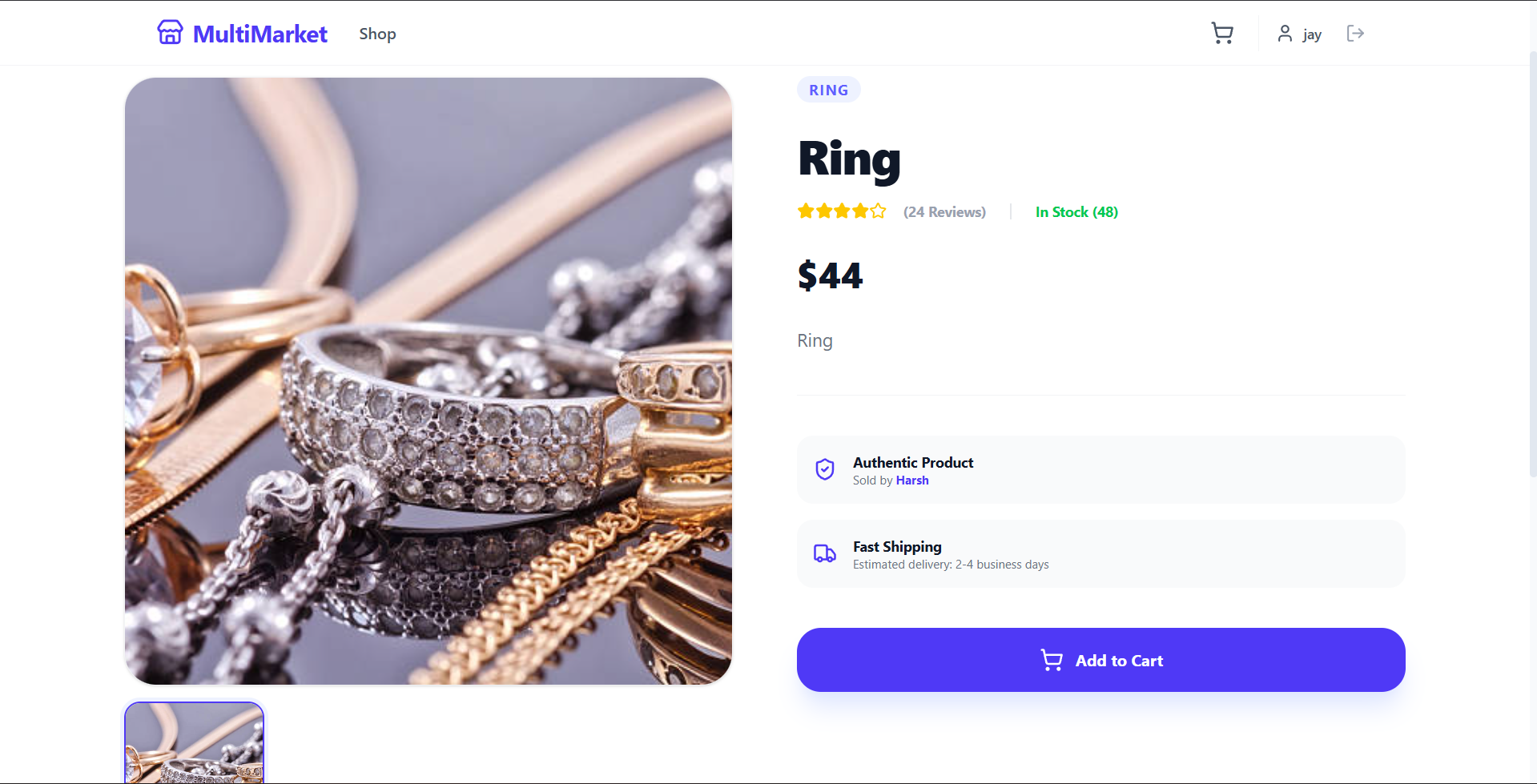Screen dimensions: 1537x784
Task: Click the fast shipping truck icon
Action: pos(825,553)
